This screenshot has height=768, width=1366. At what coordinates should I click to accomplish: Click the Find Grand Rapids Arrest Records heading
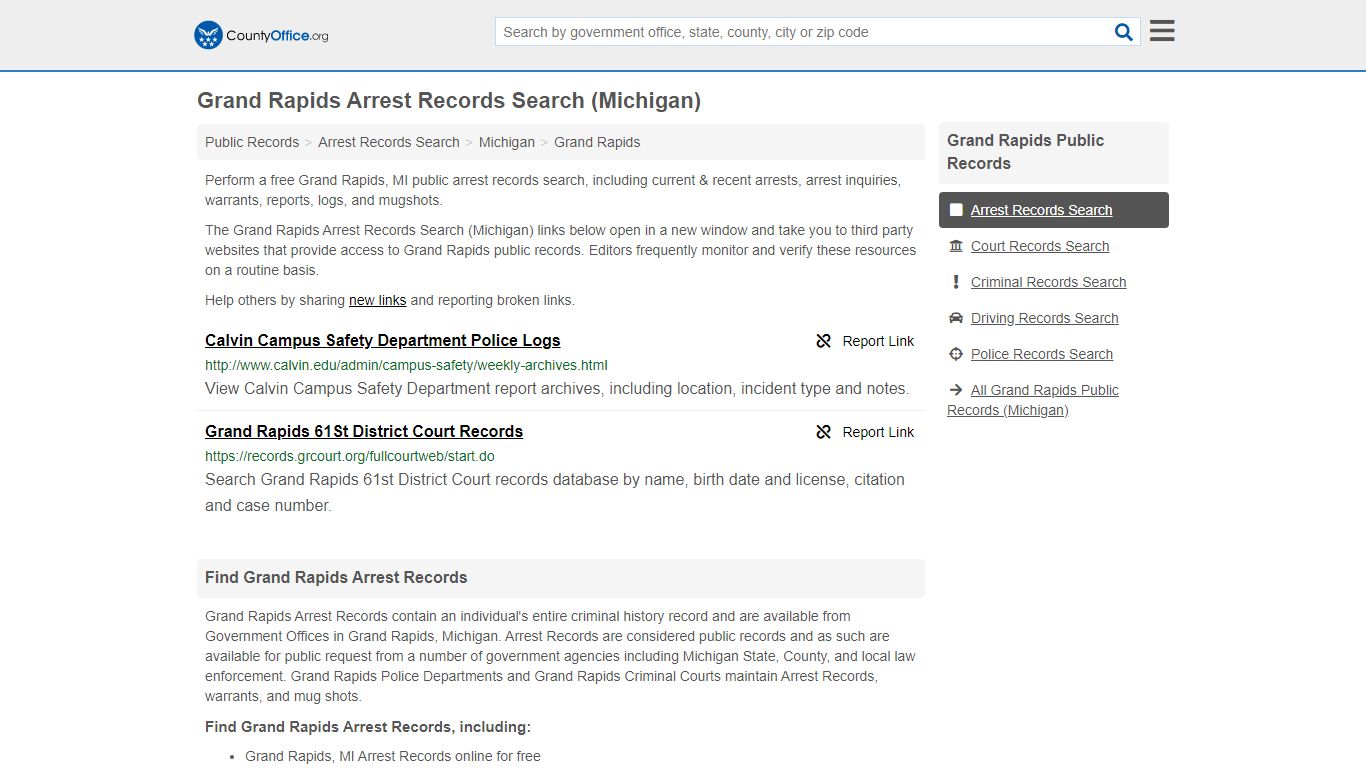point(336,577)
